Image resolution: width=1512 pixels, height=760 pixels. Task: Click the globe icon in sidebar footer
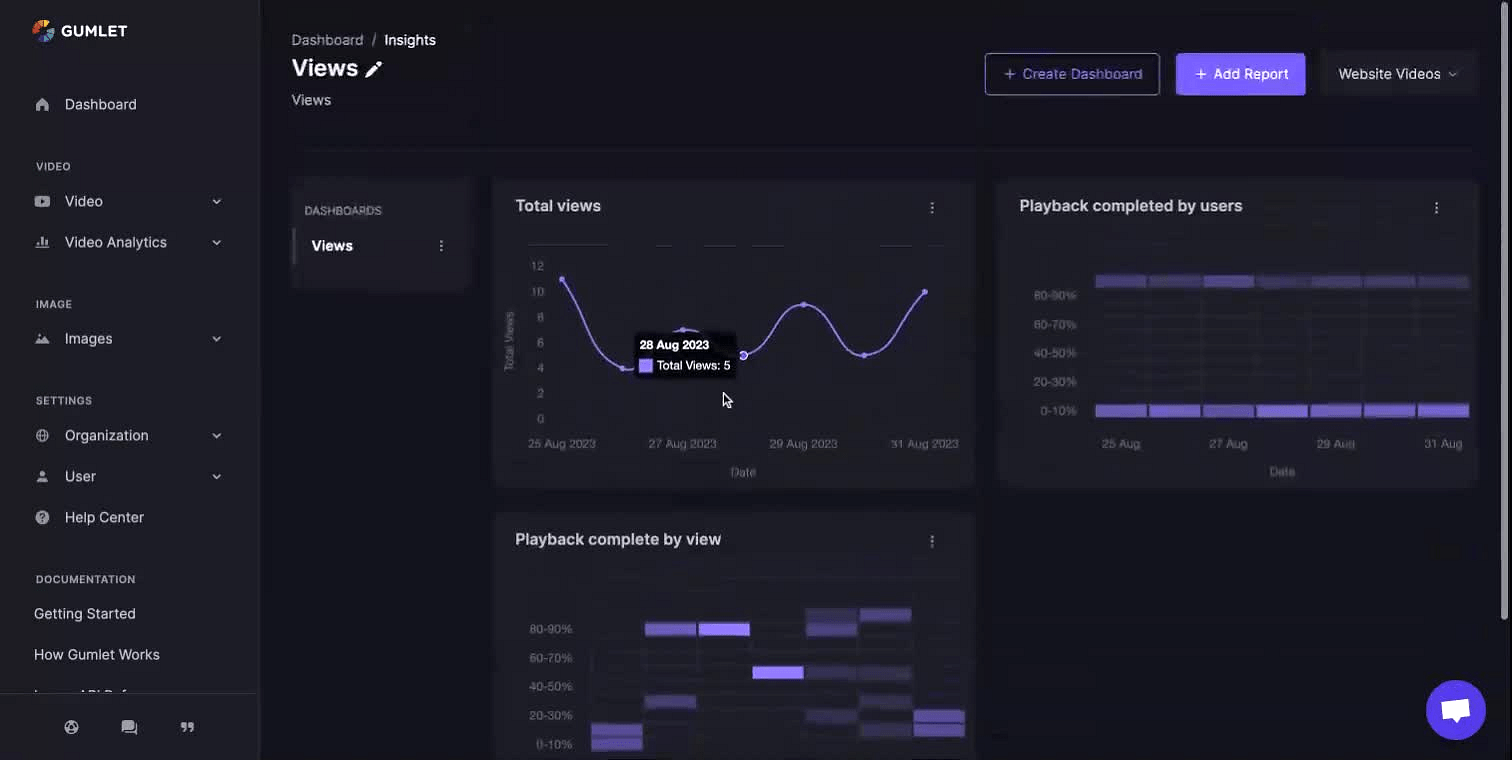[71, 727]
